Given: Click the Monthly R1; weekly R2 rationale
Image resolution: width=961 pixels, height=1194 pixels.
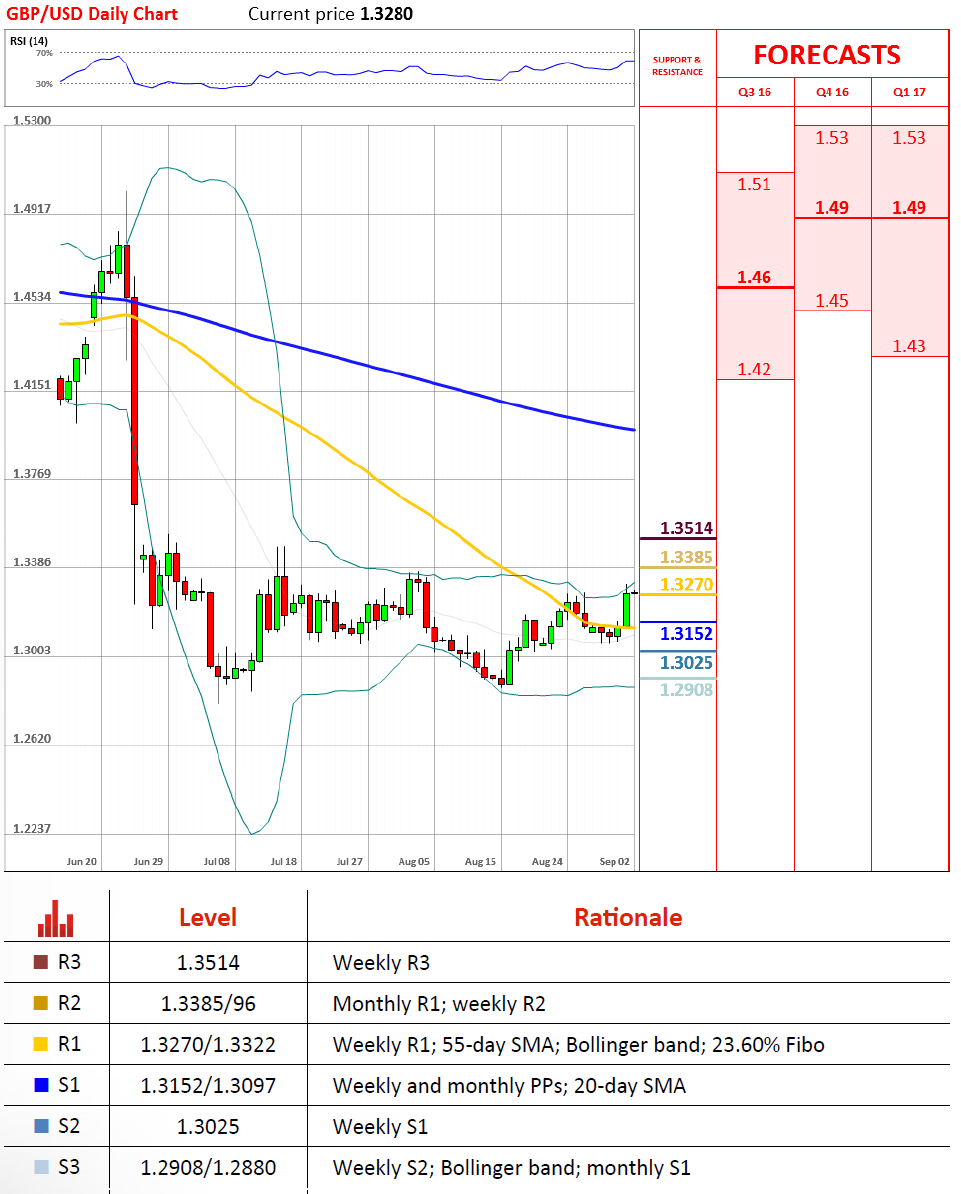Looking at the screenshot, I should tap(439, 1004).
